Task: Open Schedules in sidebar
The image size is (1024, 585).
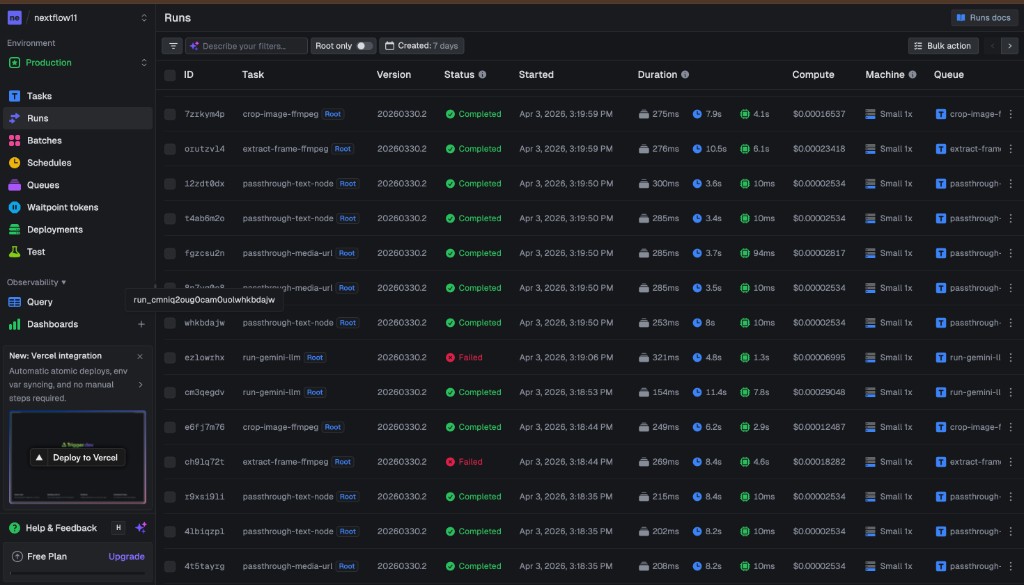Action: click(x=77, y=163)
